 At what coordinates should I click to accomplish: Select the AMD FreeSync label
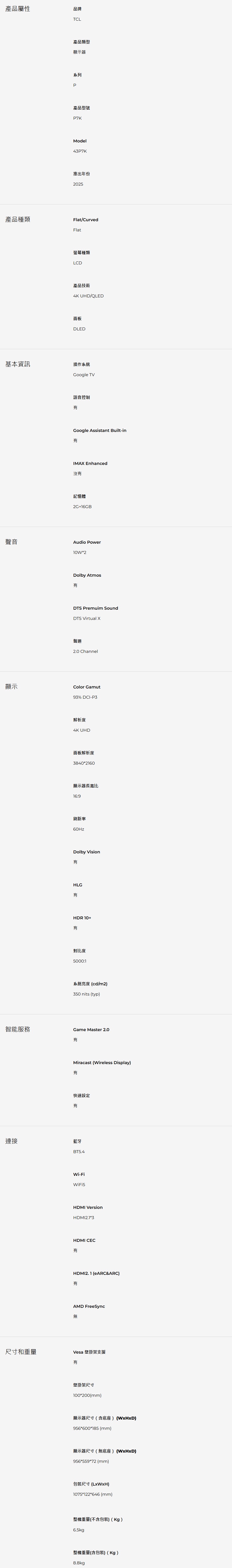point(89,1306)
